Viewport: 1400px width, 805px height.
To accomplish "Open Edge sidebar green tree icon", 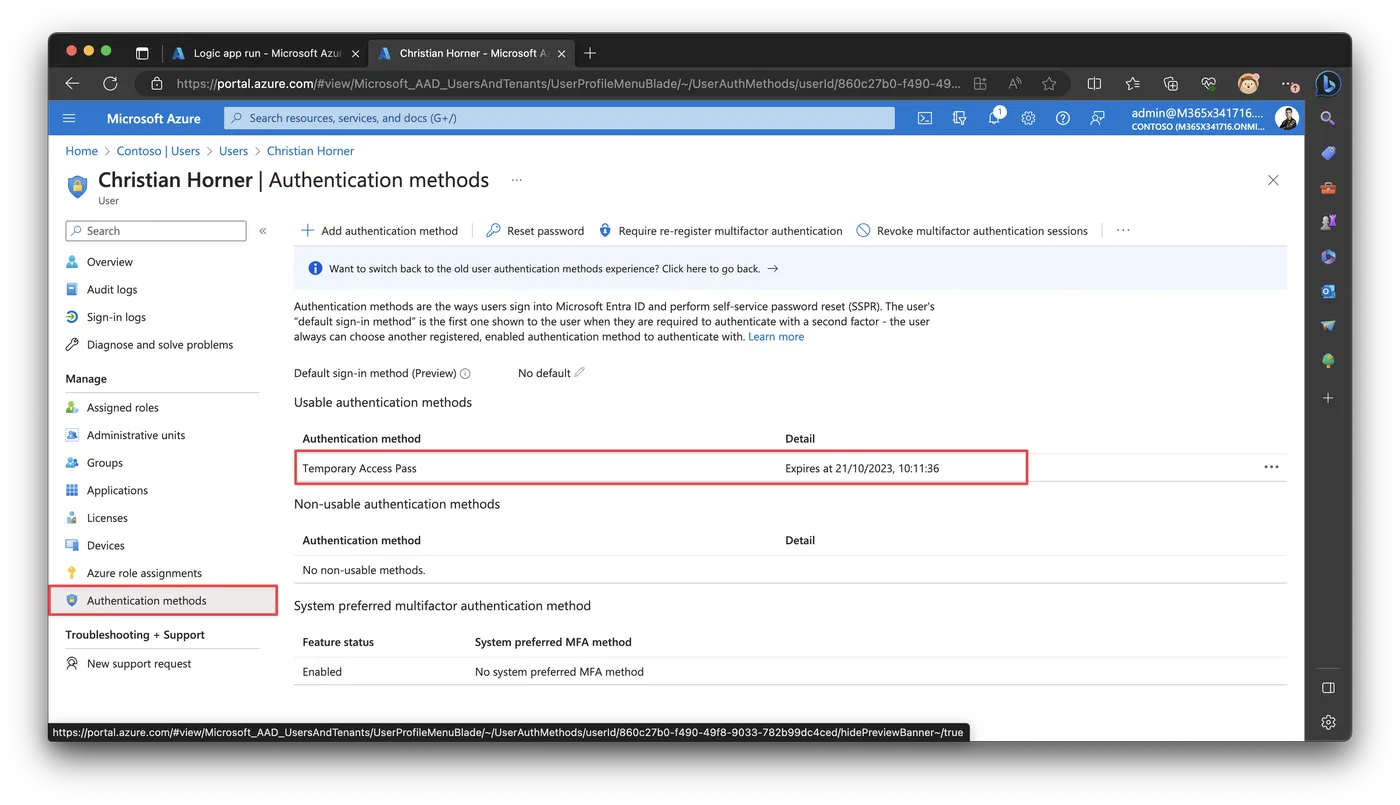I will point(1328,361).
